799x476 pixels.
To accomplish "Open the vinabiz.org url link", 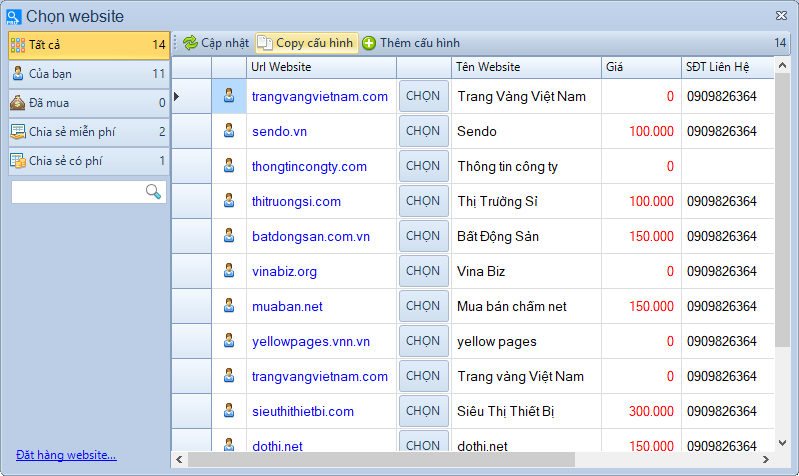I will [284, 272].
